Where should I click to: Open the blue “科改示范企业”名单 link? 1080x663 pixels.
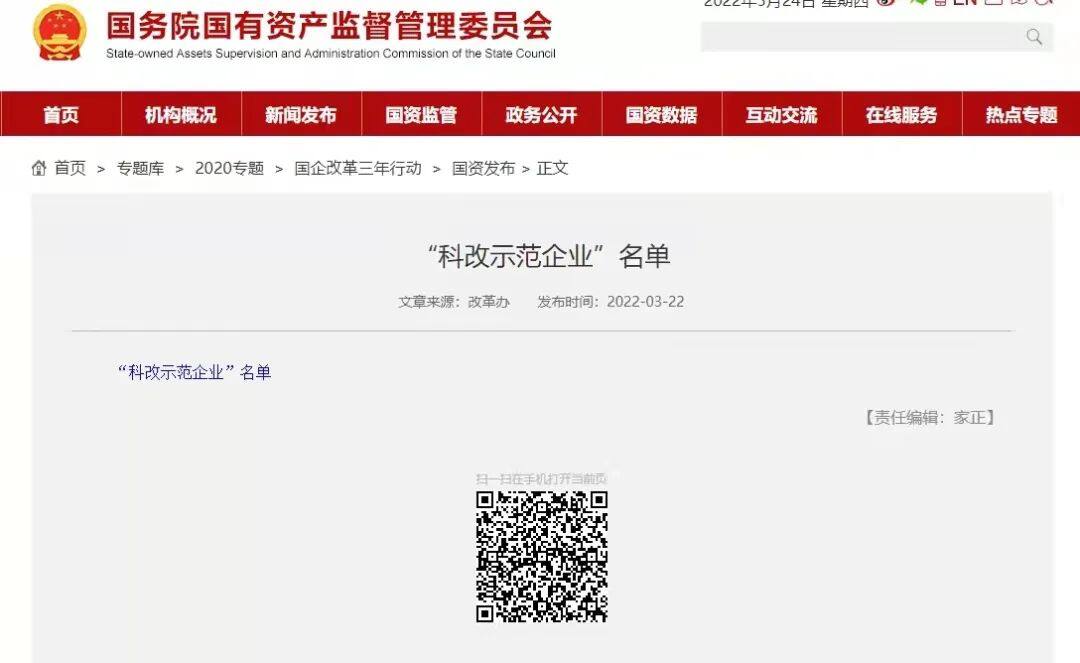click(195, 372)
